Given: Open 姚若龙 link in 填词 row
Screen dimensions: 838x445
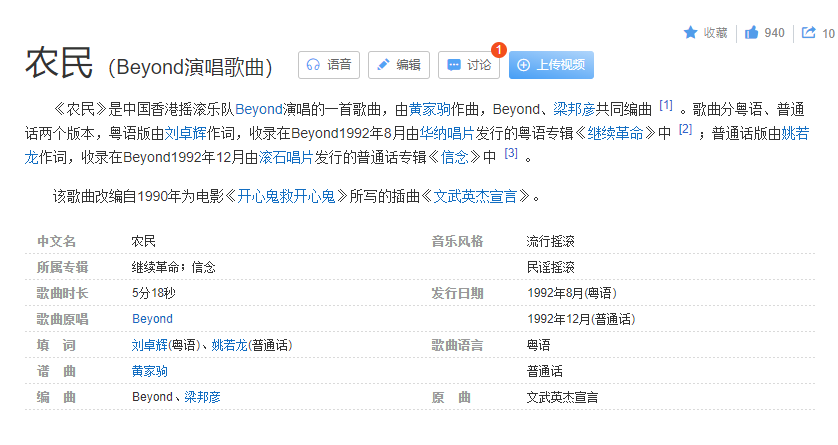Looking at the screenshot, I should (229, 345).
